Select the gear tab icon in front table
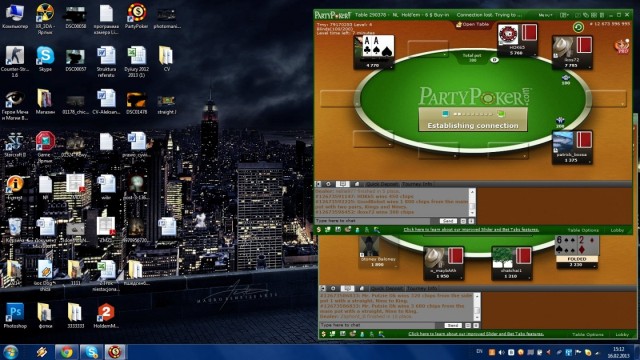The image size is (640, 360). point(328,184)
